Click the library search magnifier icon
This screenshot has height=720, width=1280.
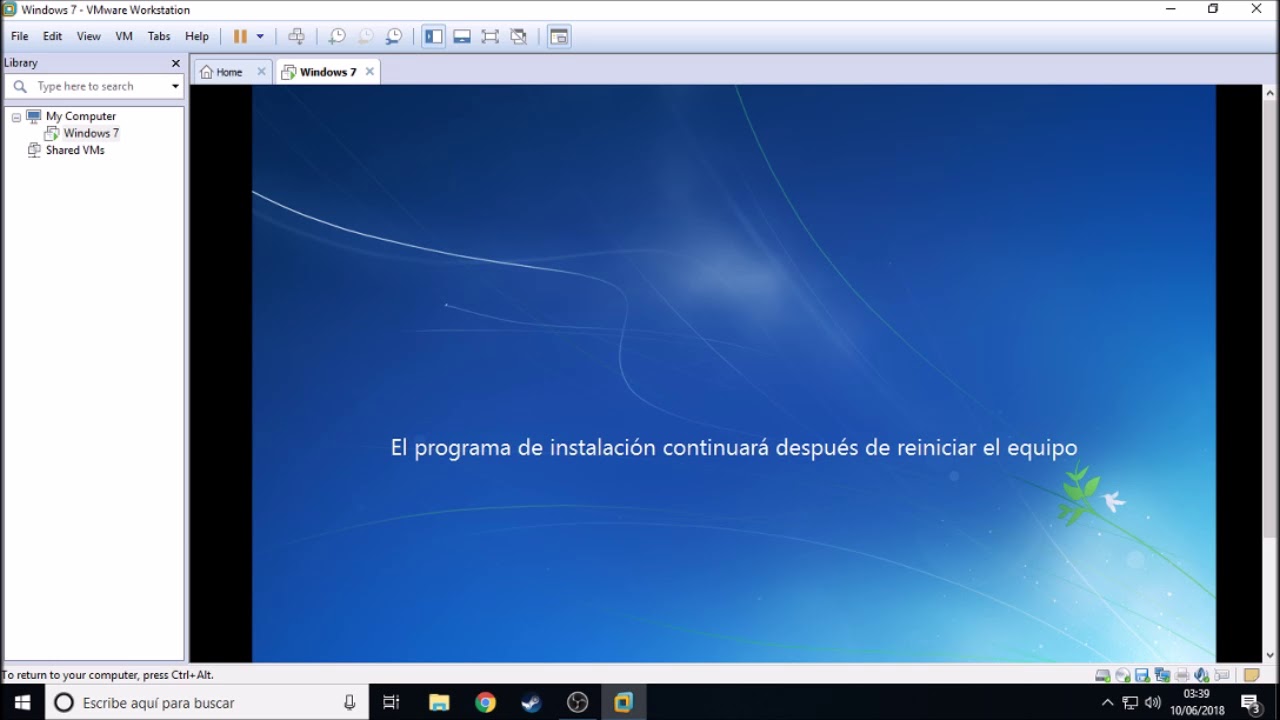click(x=19, y=86)
